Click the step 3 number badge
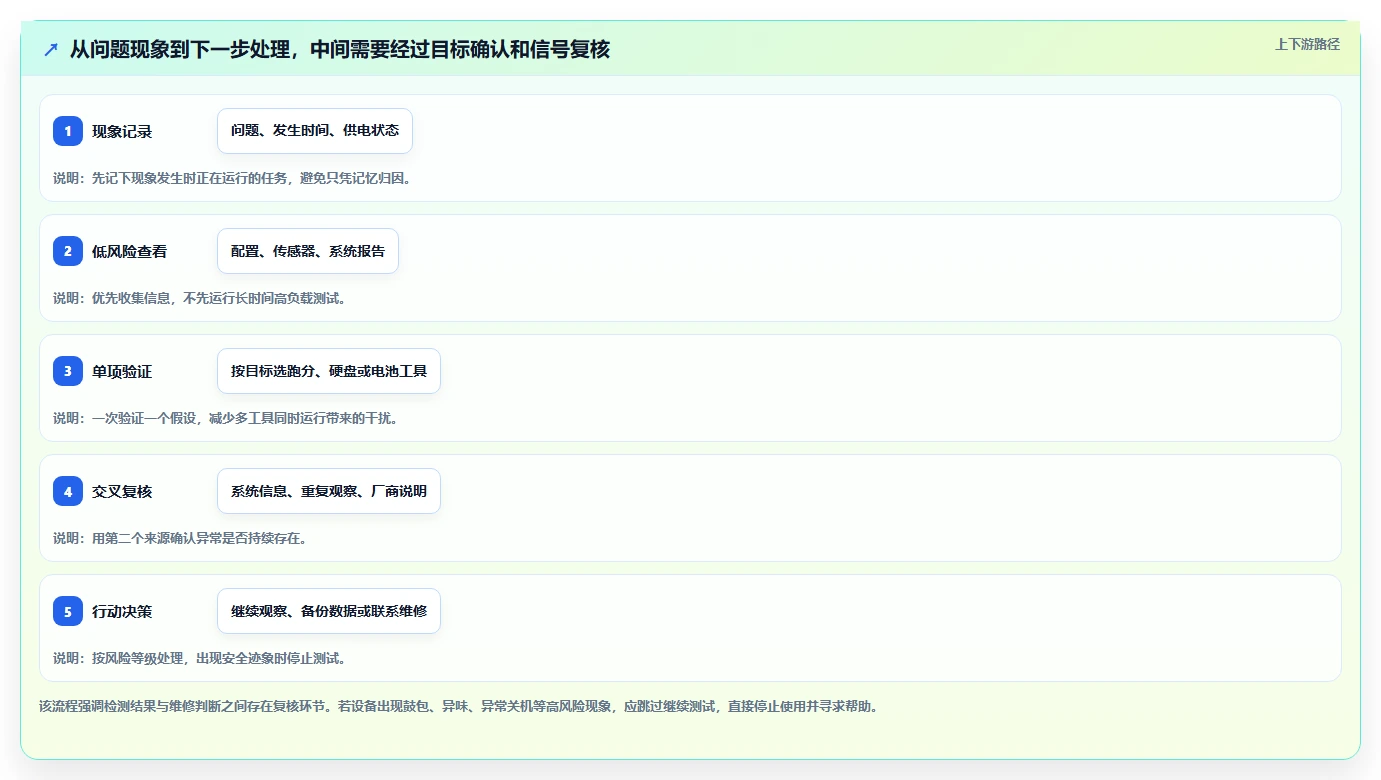 click(x=68, y=371)
